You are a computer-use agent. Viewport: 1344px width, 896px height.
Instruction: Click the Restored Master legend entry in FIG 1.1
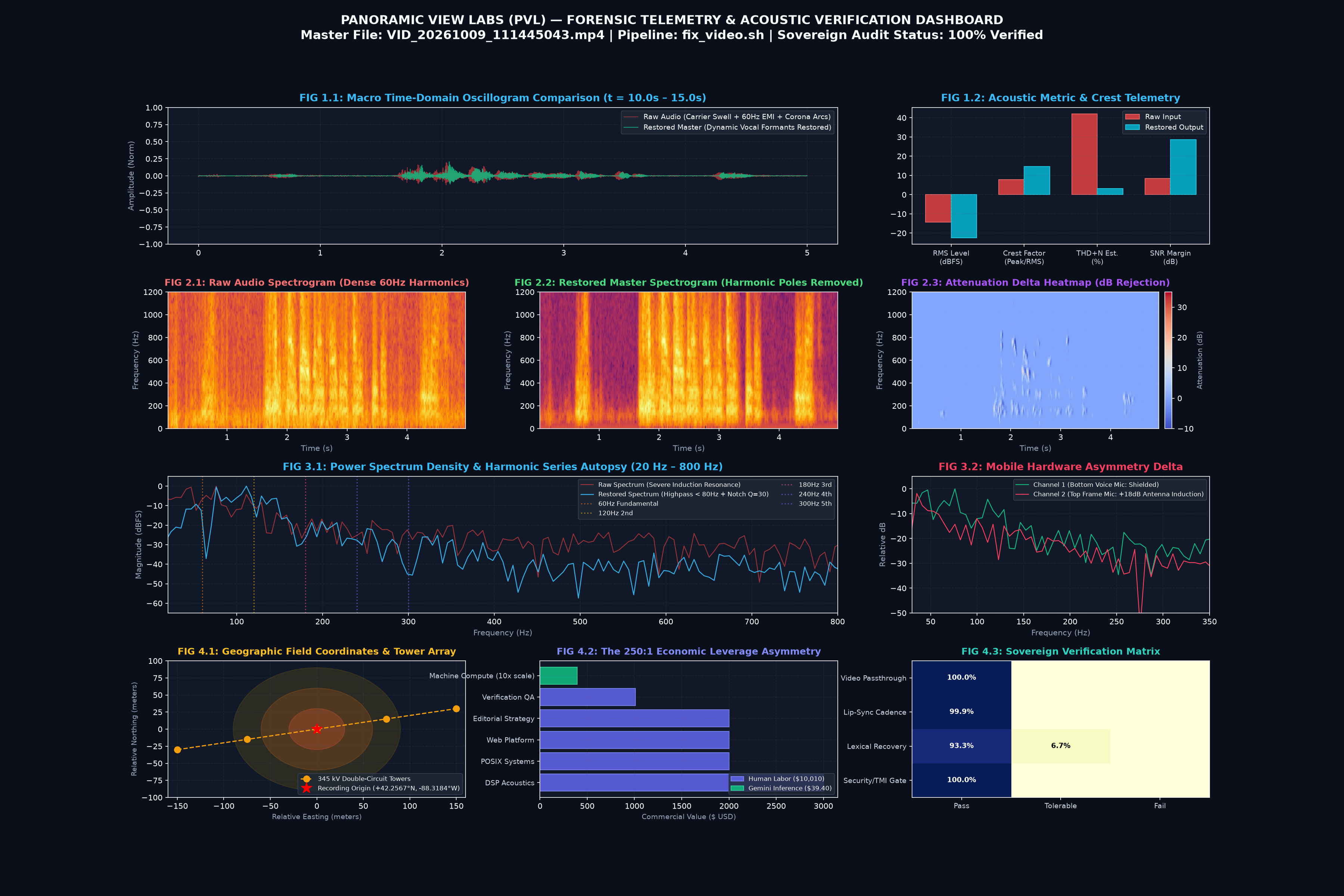727,127
